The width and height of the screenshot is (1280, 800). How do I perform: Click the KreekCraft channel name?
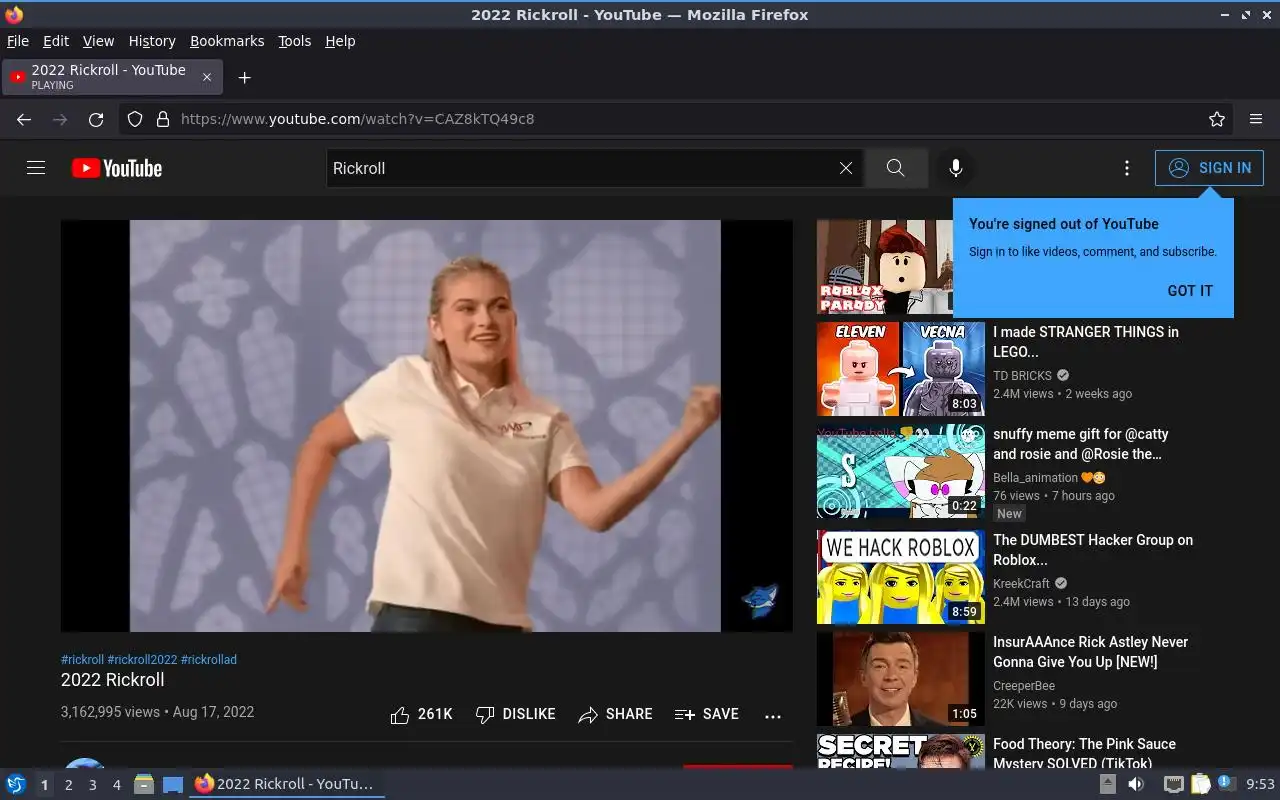[x=1021, y=584]
